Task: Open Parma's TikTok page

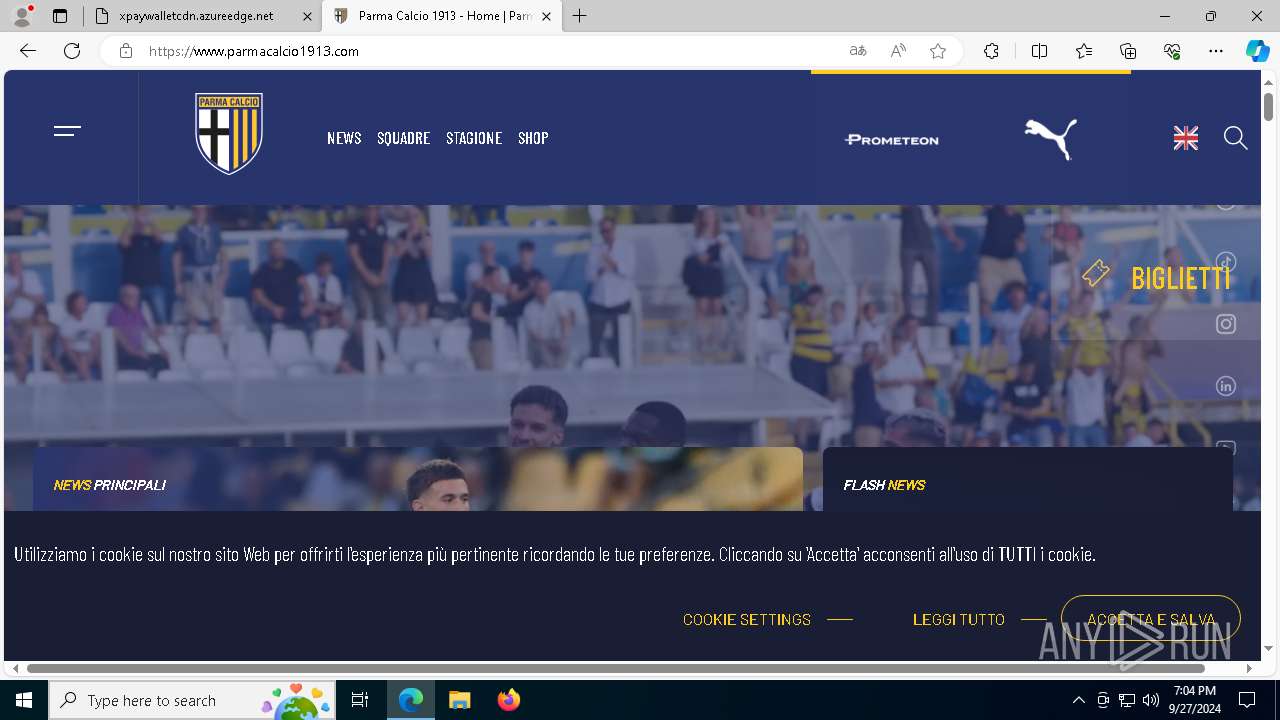Action: [x=1226, y=262]
